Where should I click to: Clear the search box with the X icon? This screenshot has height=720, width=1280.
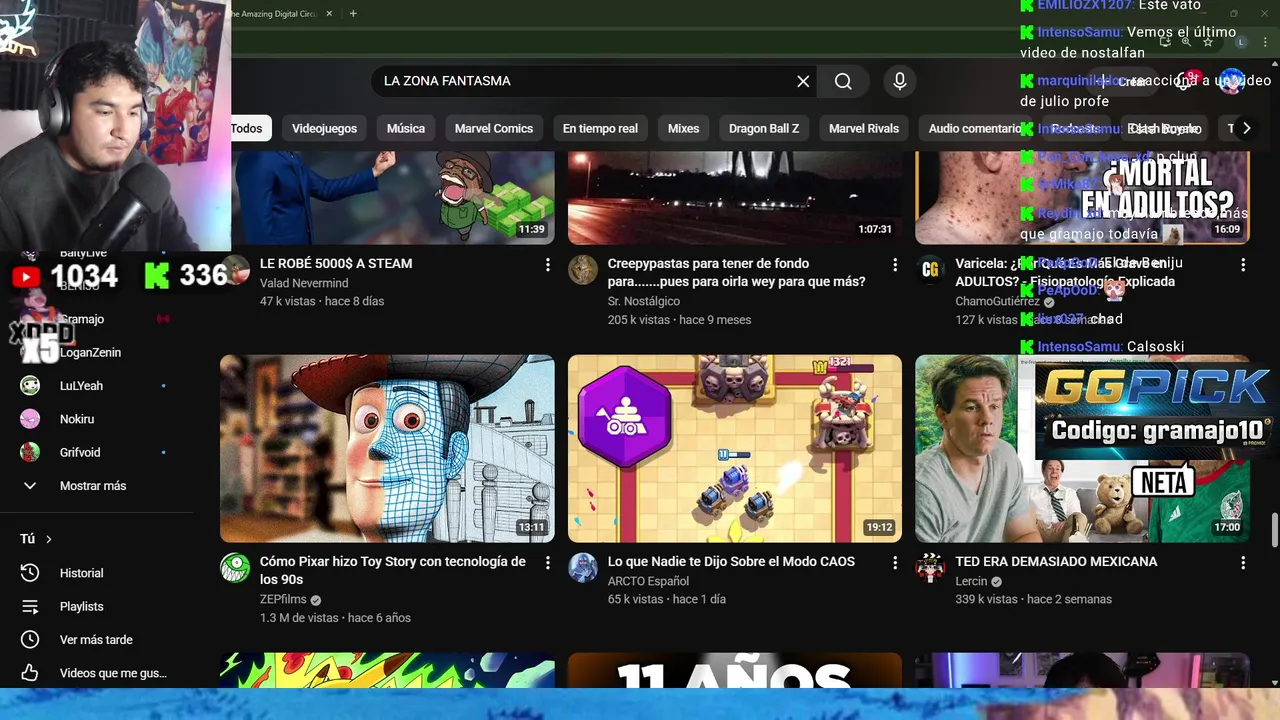803,81
